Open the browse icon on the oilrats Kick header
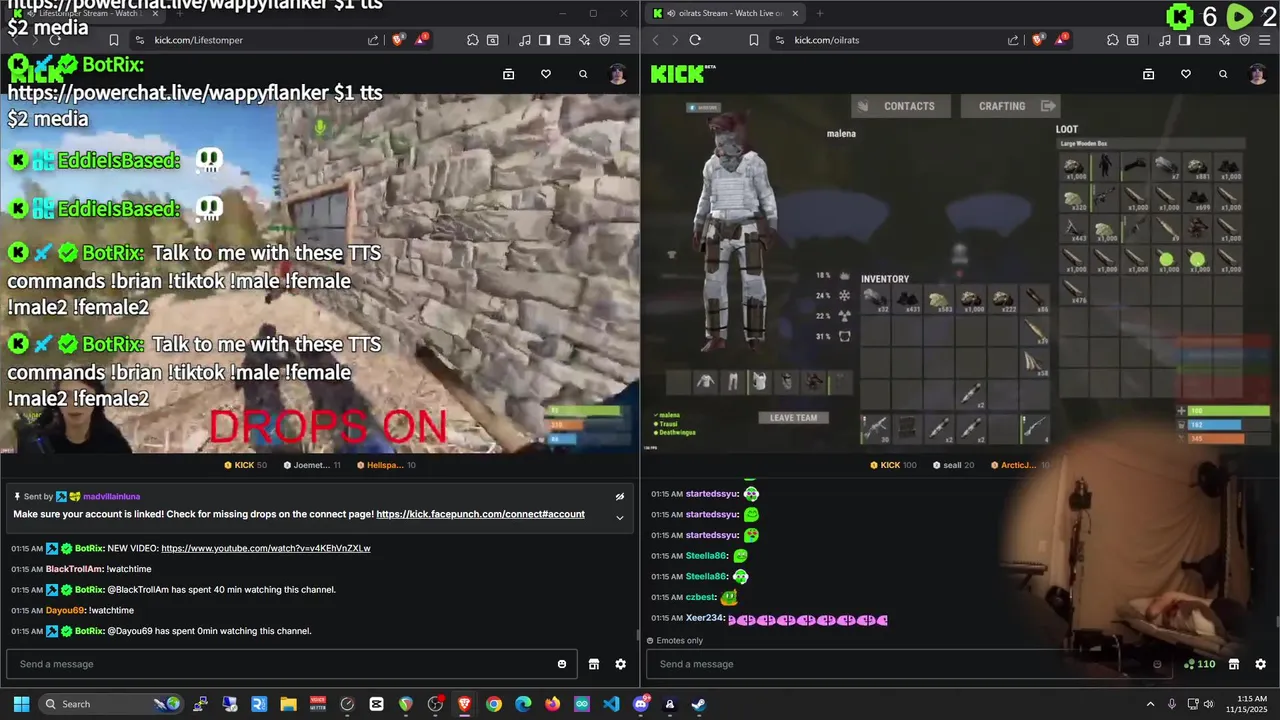The image size is (1280, 720). click(x=1148, y=74)
